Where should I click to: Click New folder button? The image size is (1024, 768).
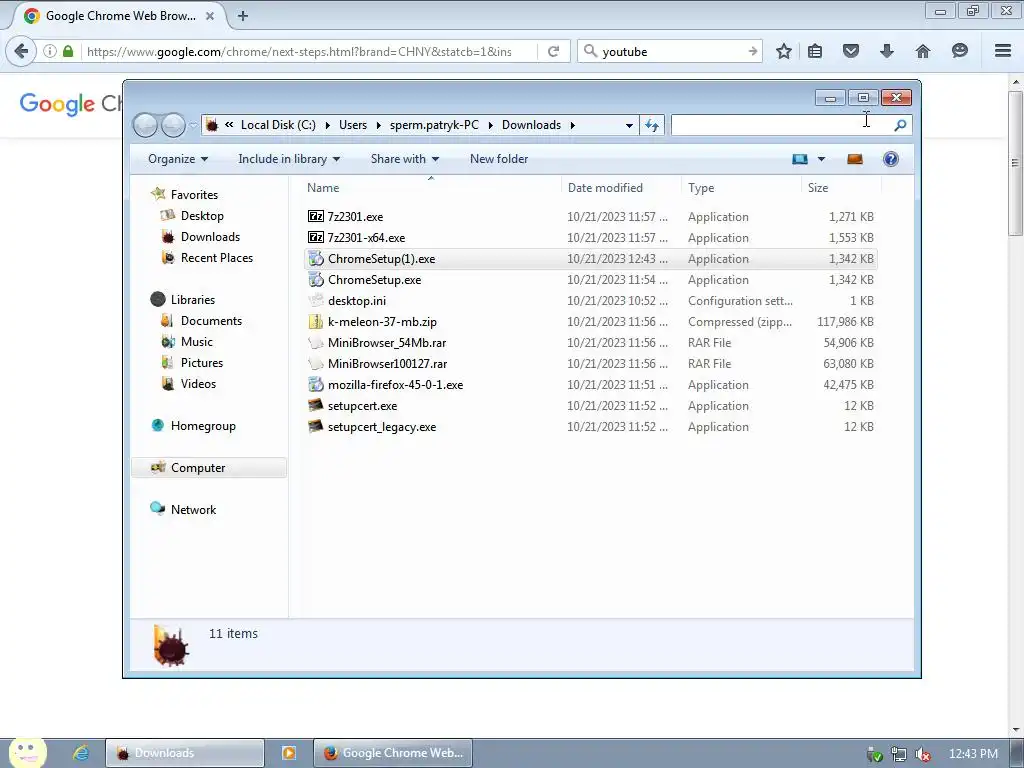point(499,159)
